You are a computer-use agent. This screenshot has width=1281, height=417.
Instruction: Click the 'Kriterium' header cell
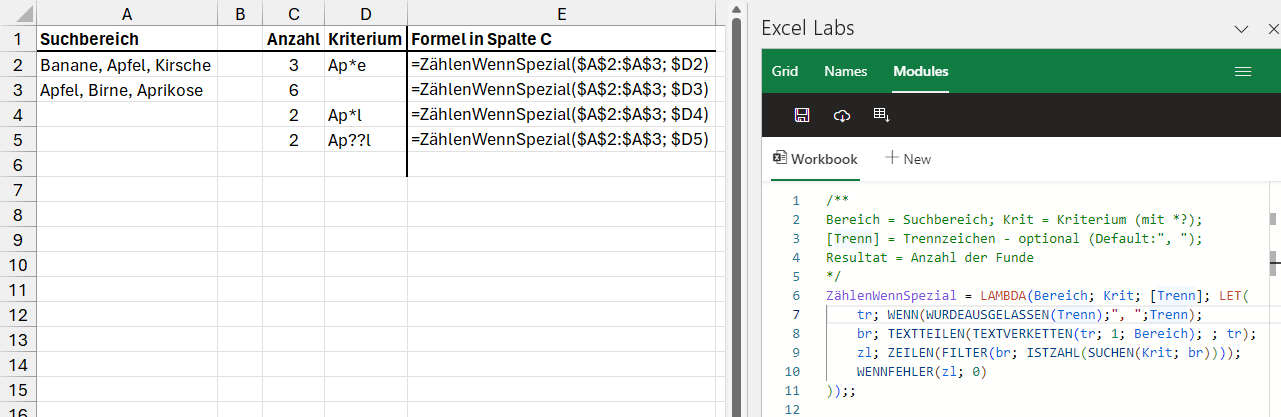[x=365, y=40]
